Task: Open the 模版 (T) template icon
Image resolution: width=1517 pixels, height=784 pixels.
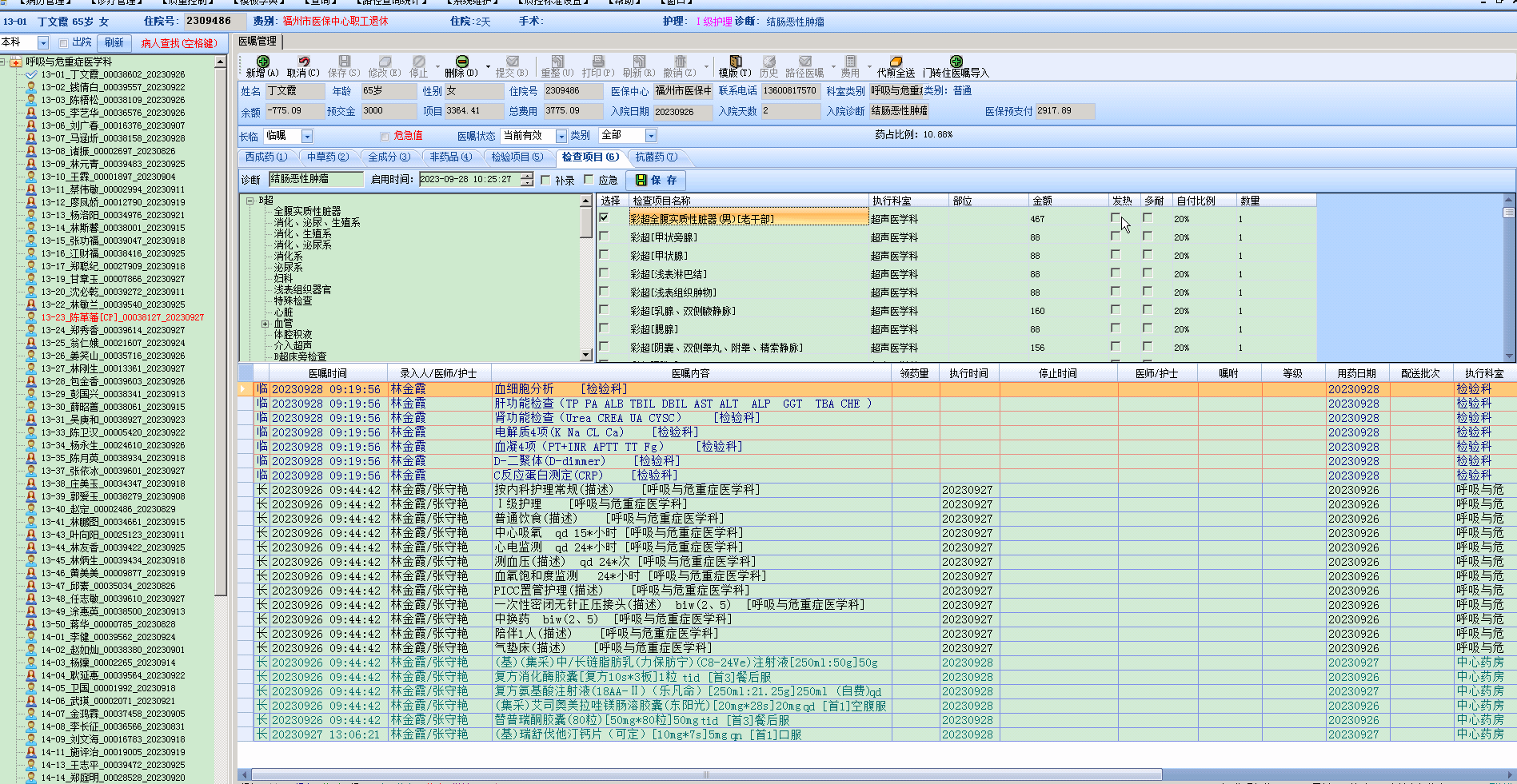Action: coord(735,62)
